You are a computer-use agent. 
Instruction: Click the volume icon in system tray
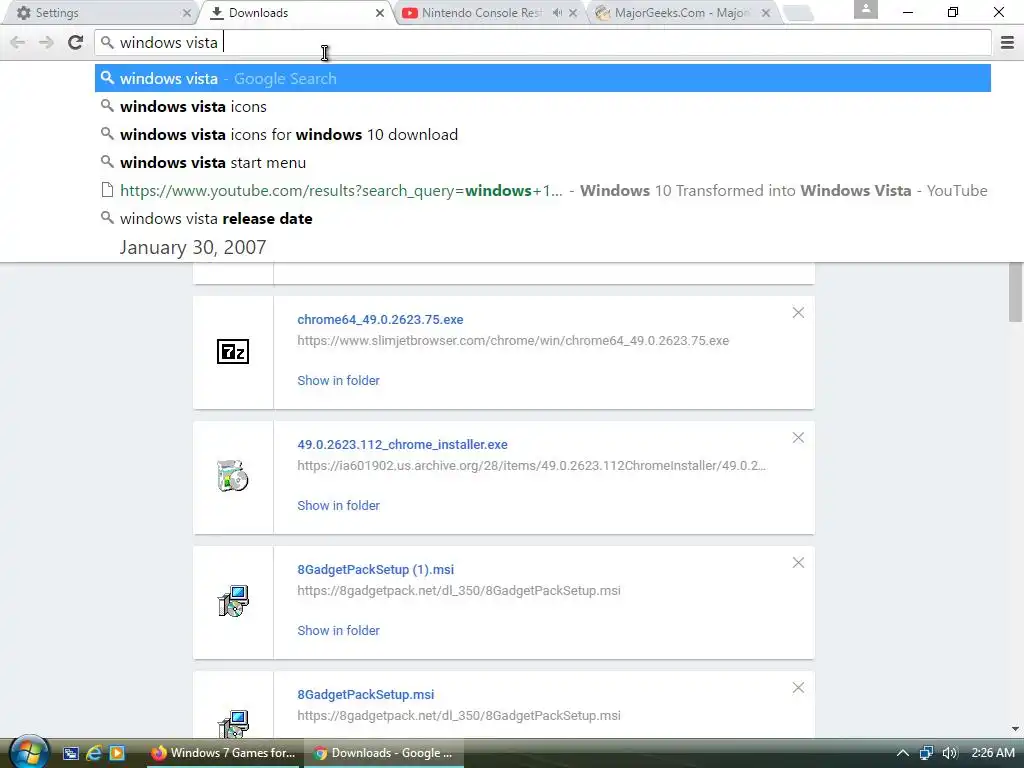pos(950,753)
